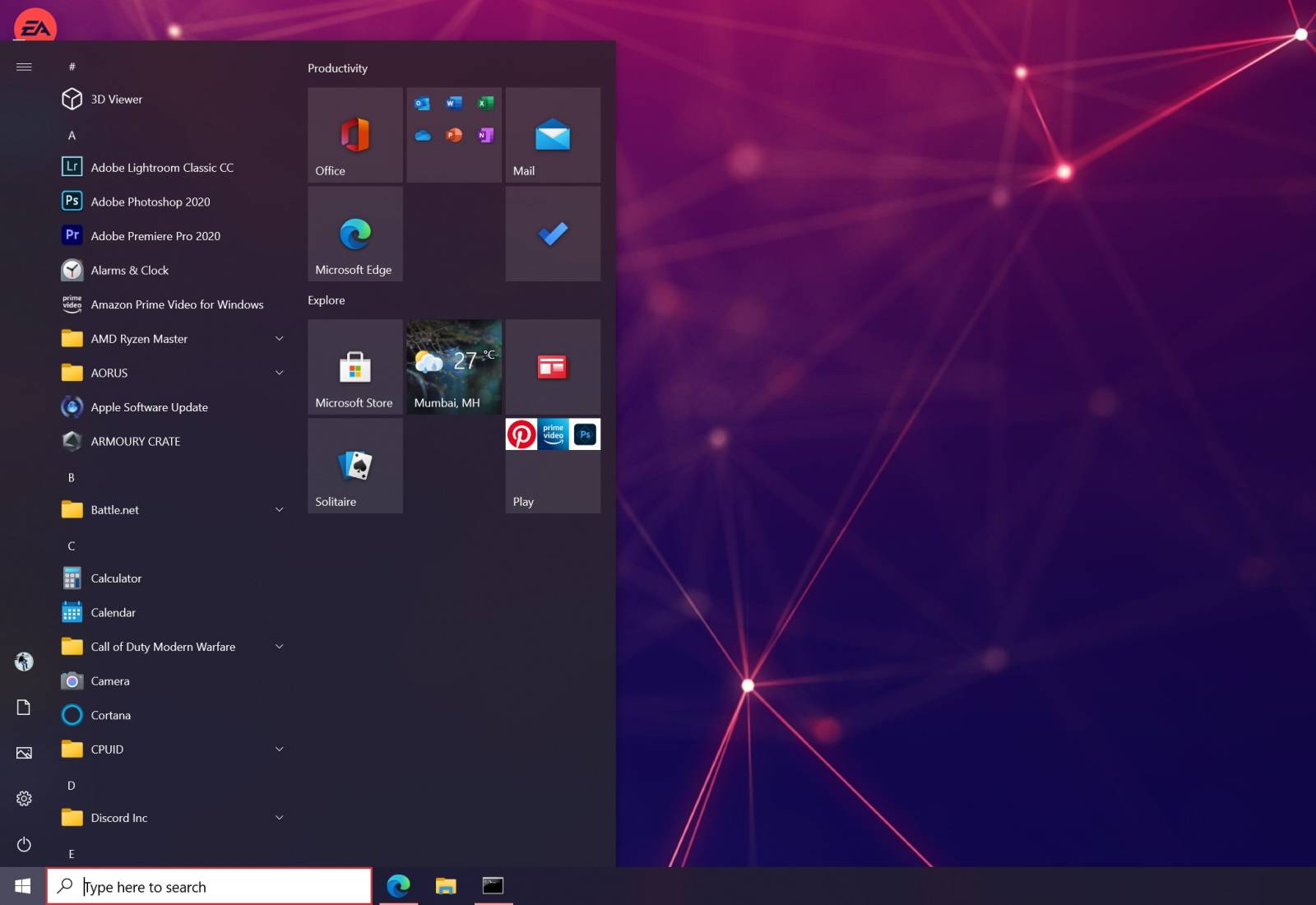Screen dimensions: 1316x905
Task: Open Amazon Prime Video for Windows
Action: pyautogui.click(x=173, y=304)
